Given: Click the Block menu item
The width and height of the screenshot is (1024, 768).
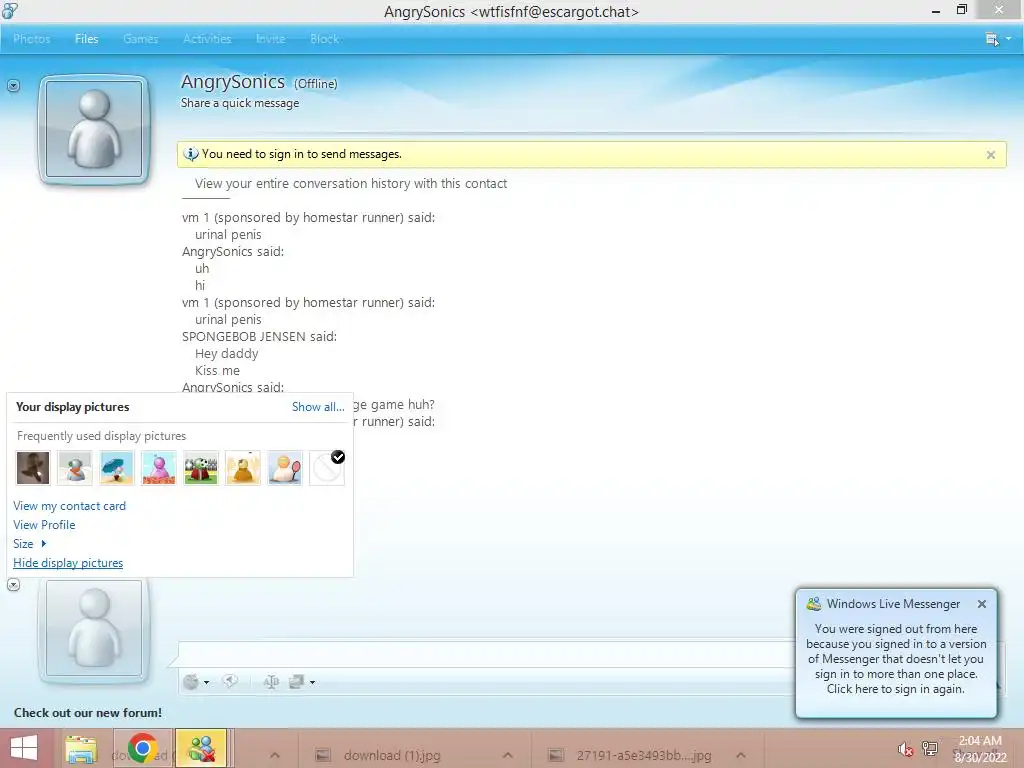Looking at the screenshot, I should pyautogui.click(x=324, y=39).
